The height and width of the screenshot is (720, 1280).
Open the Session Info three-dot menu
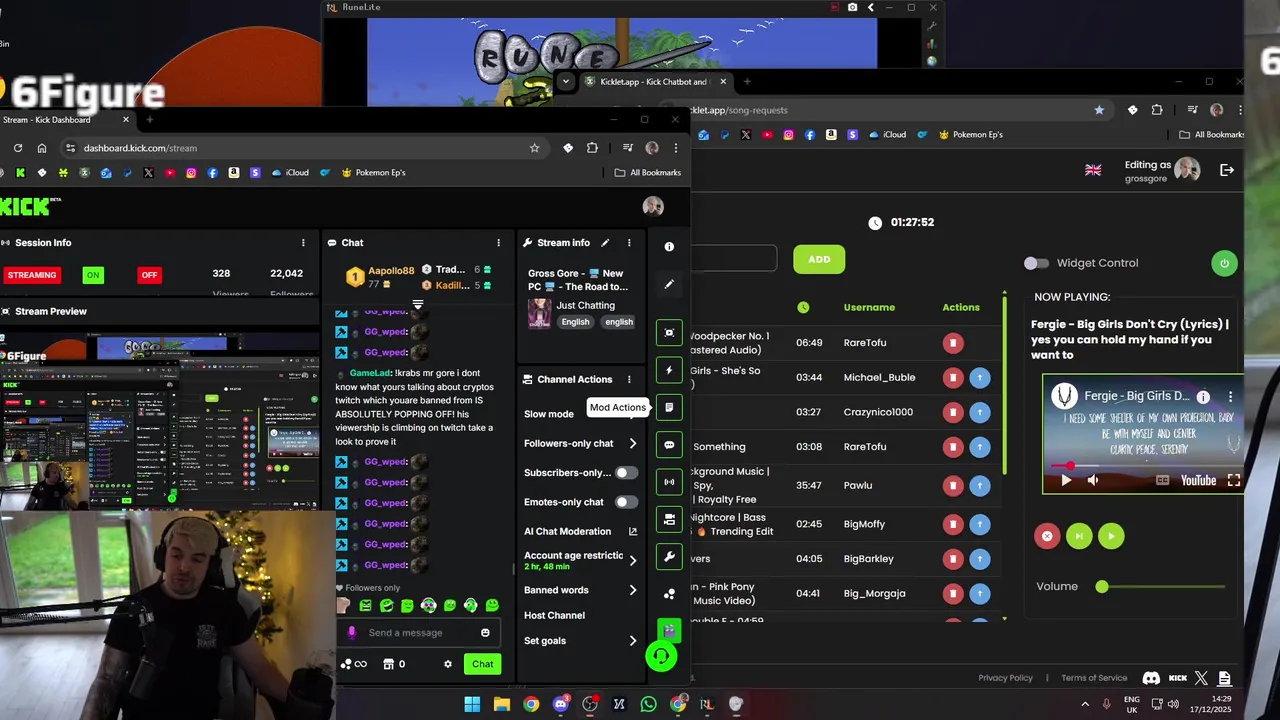(x=303, y=243)
